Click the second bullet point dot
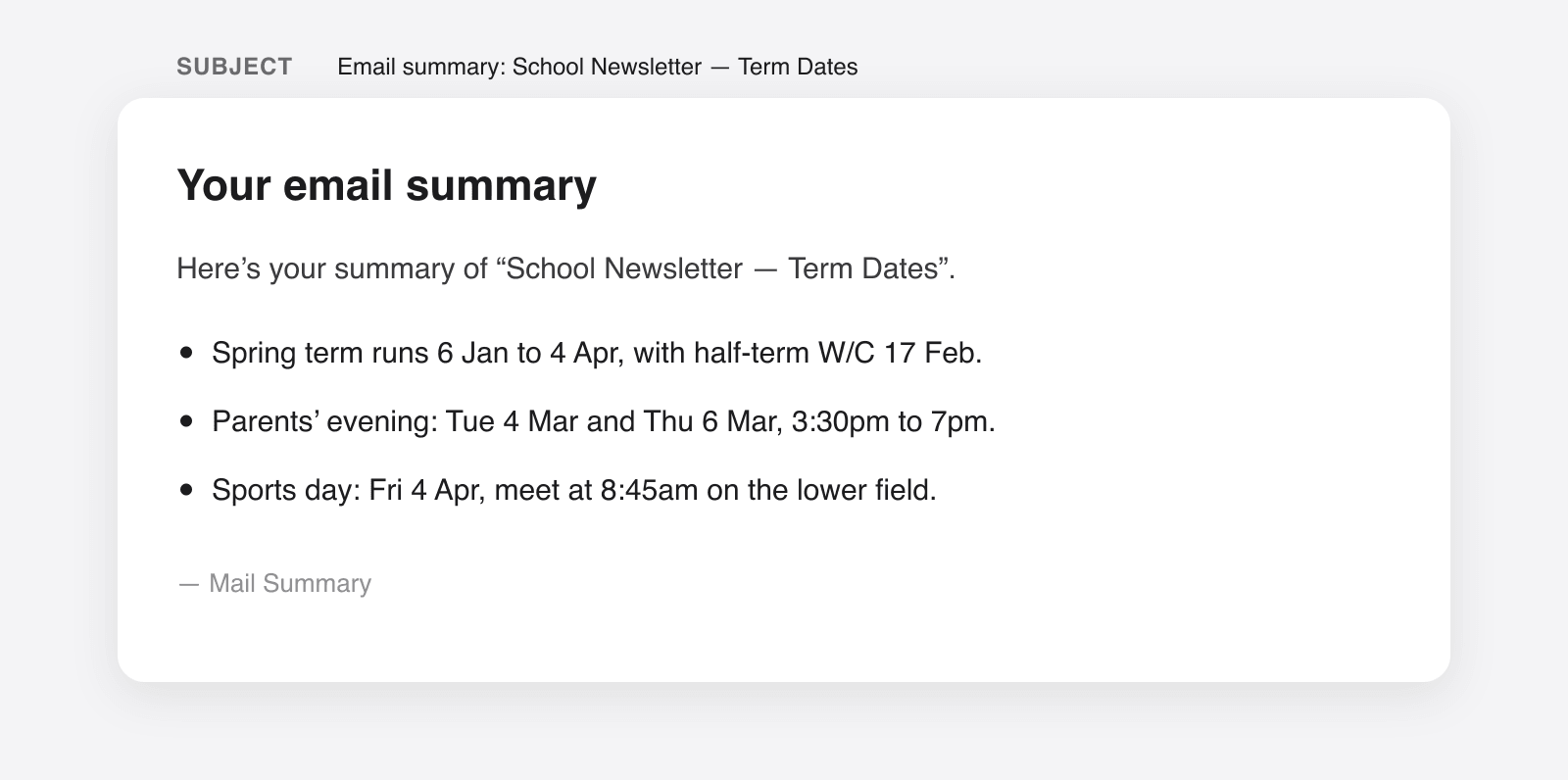This screenshot has height=780, width=1568. (x=187, y=421)
